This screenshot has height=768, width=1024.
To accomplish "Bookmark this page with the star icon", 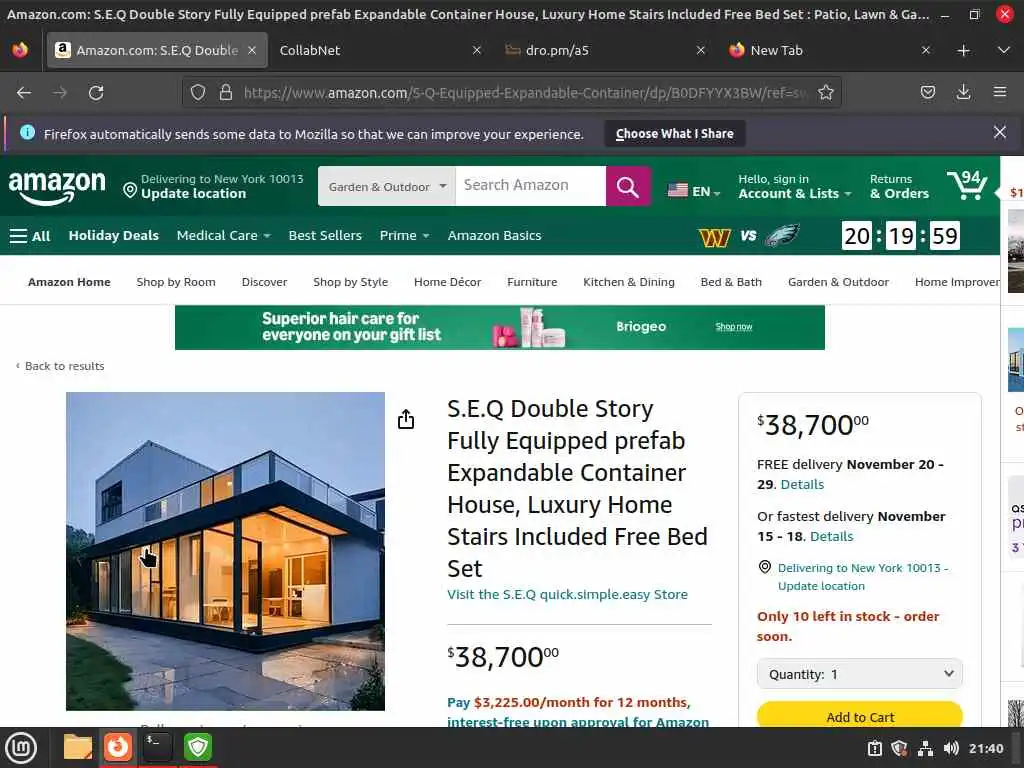I will pos(825,93).
